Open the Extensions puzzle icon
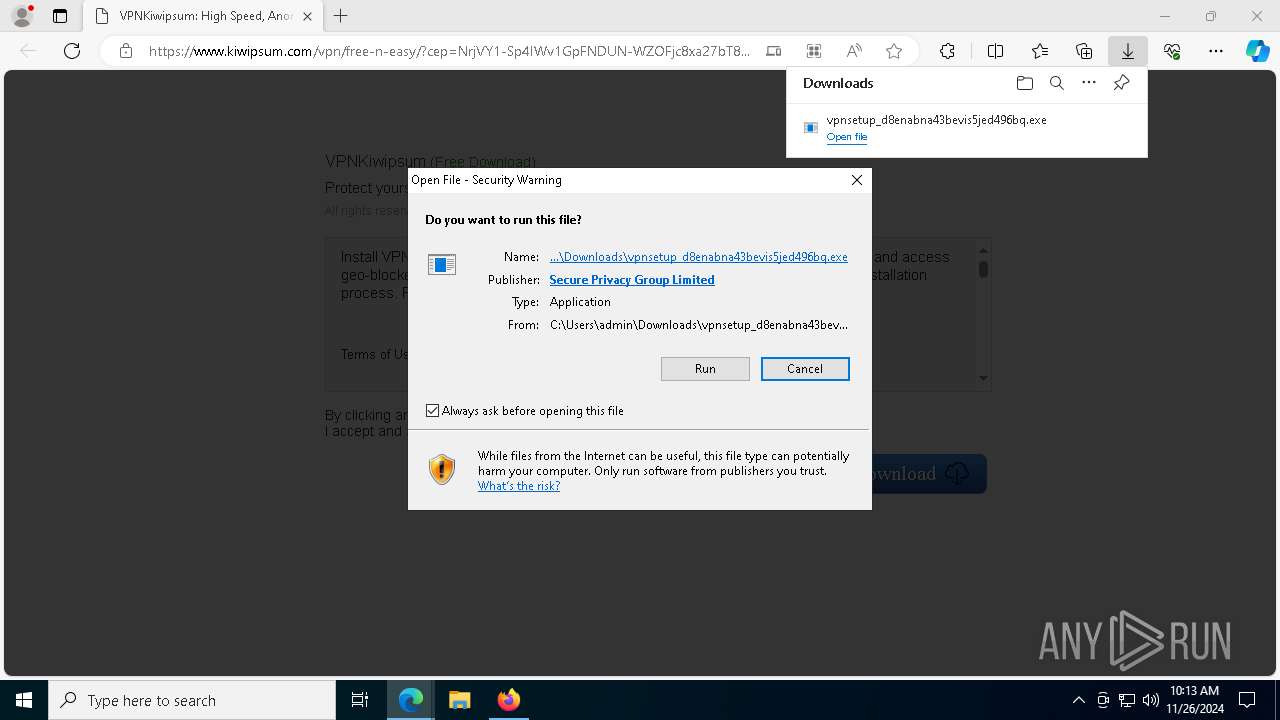Screen dimensions: 1280x720 pos(947,51)
